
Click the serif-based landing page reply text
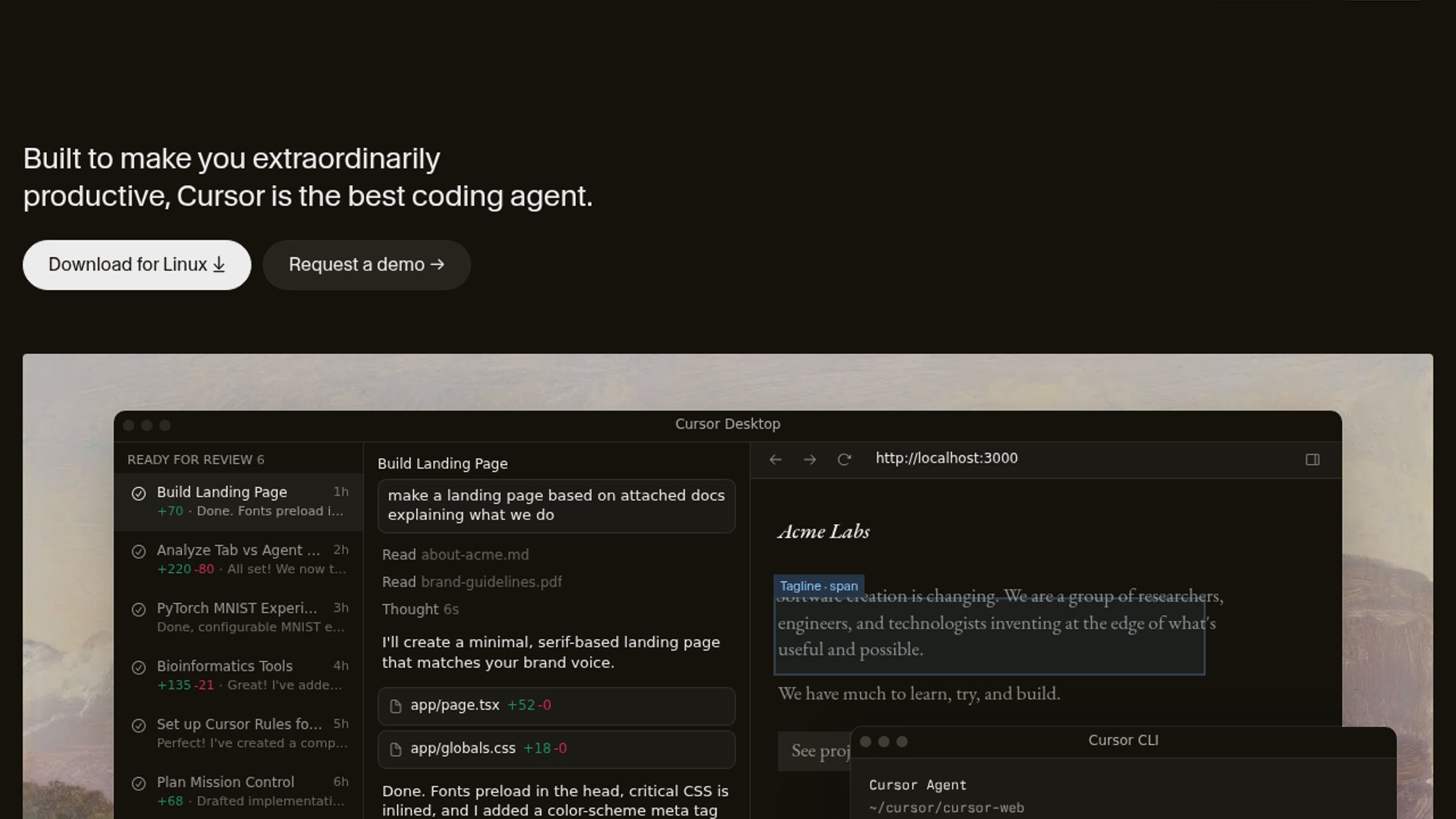point(551,652)
